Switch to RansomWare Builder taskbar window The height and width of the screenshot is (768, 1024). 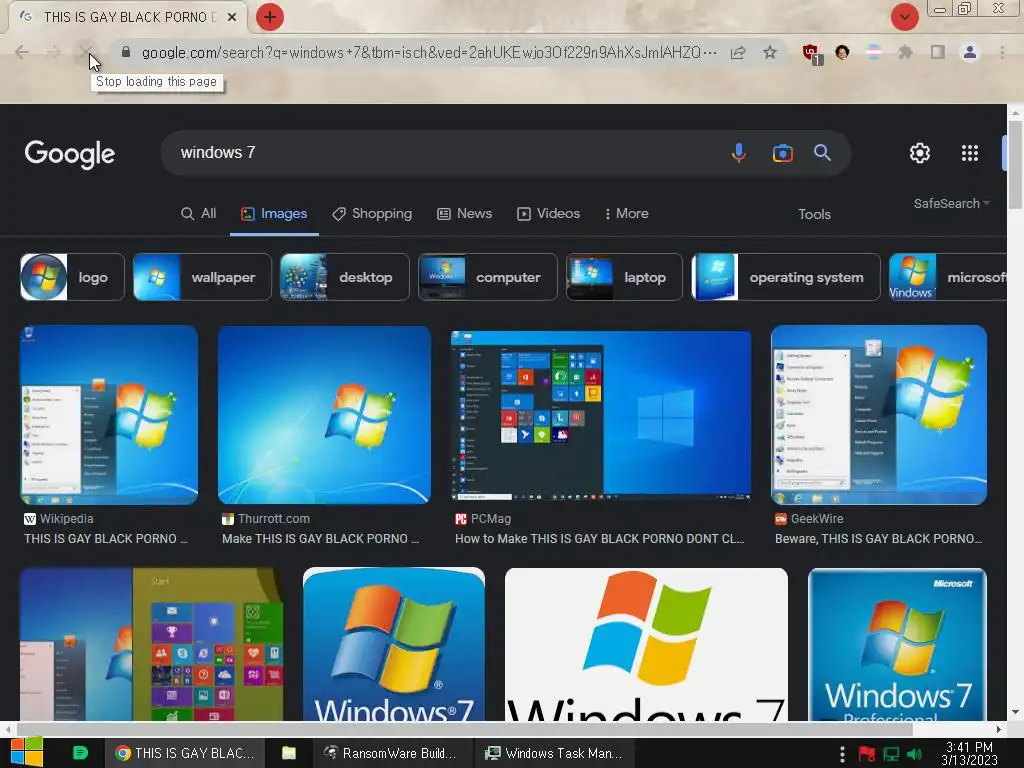click(x=390, y=753)
